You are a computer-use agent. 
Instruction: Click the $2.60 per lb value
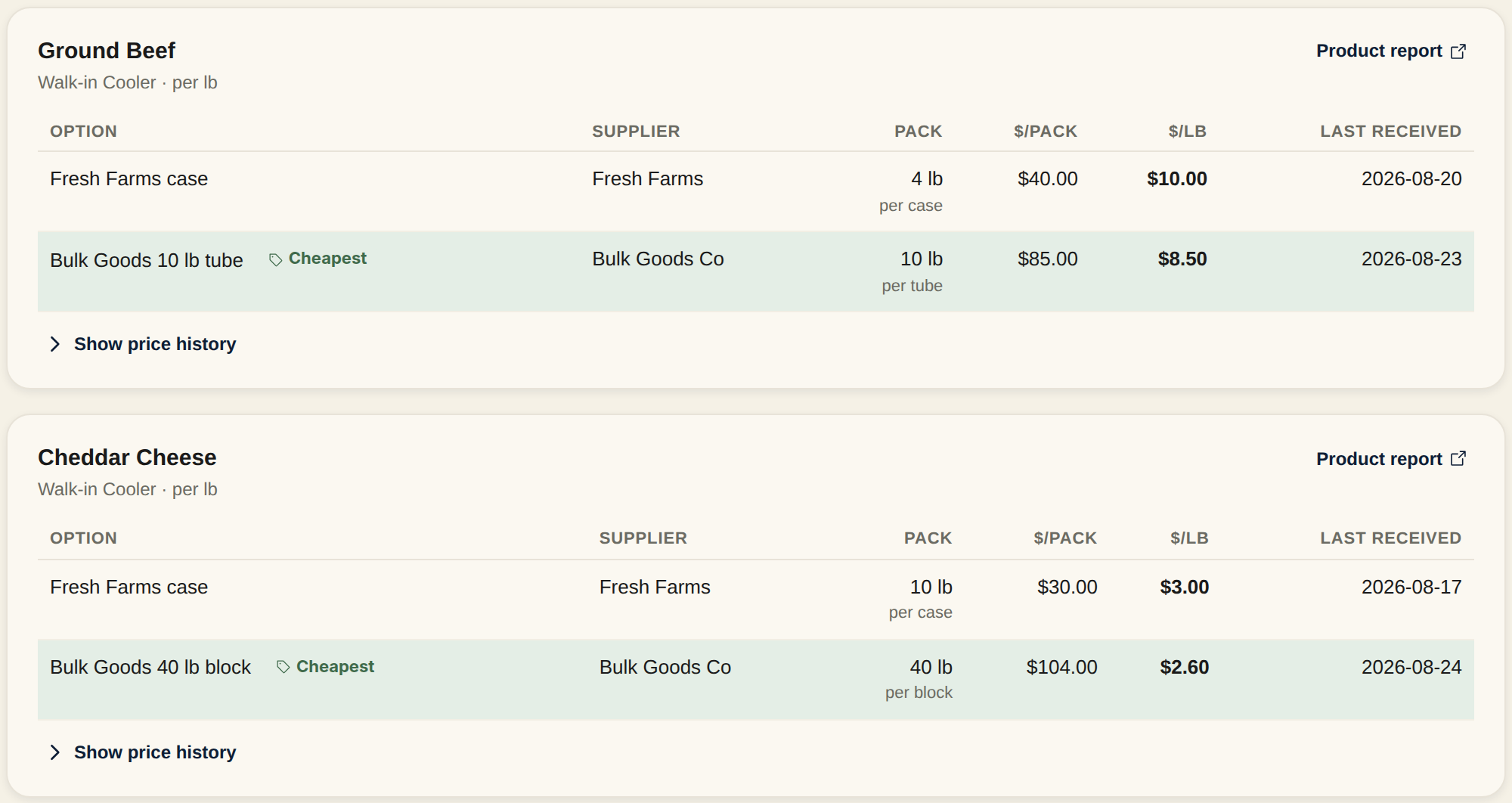1185,668
